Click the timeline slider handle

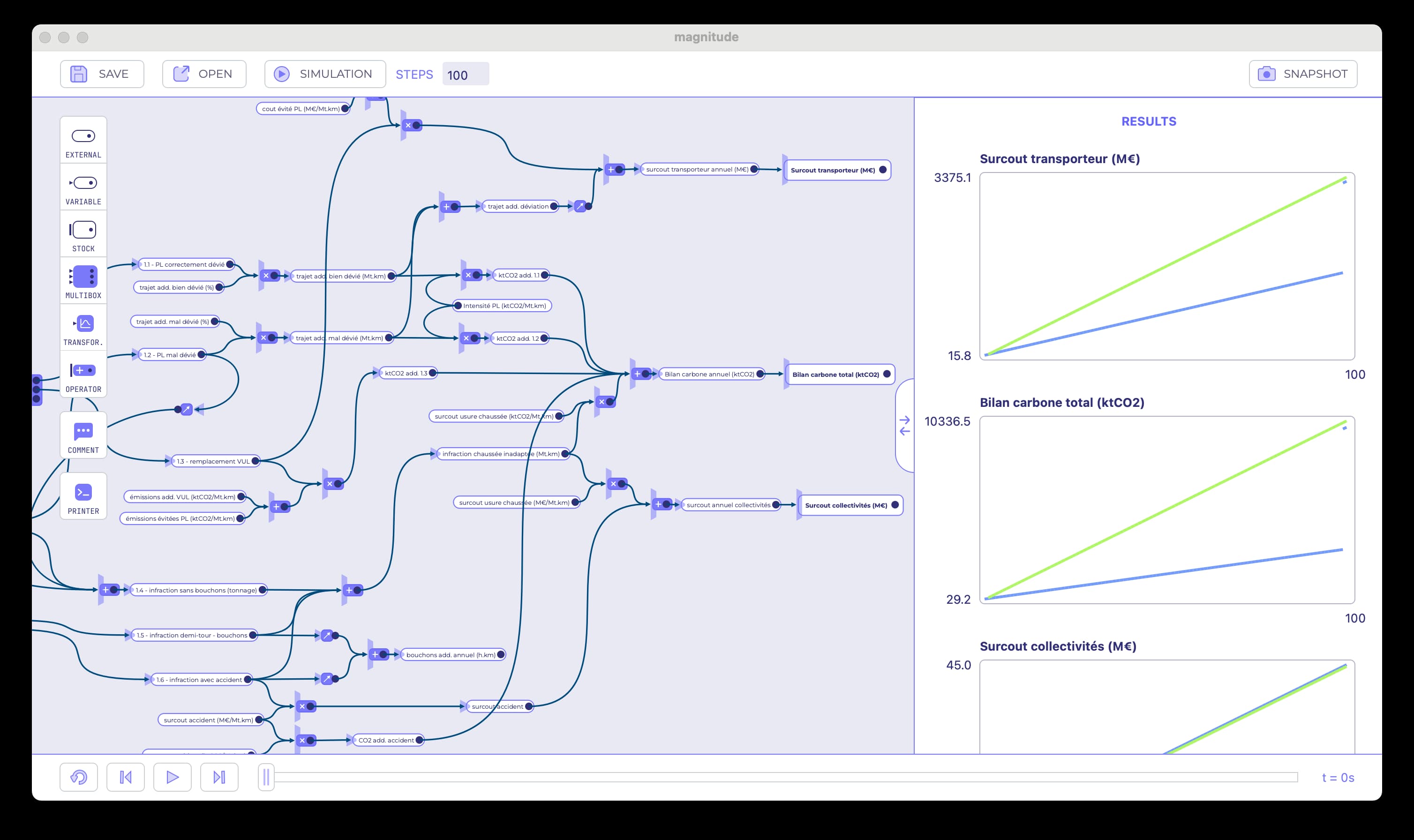pos(266,777)
